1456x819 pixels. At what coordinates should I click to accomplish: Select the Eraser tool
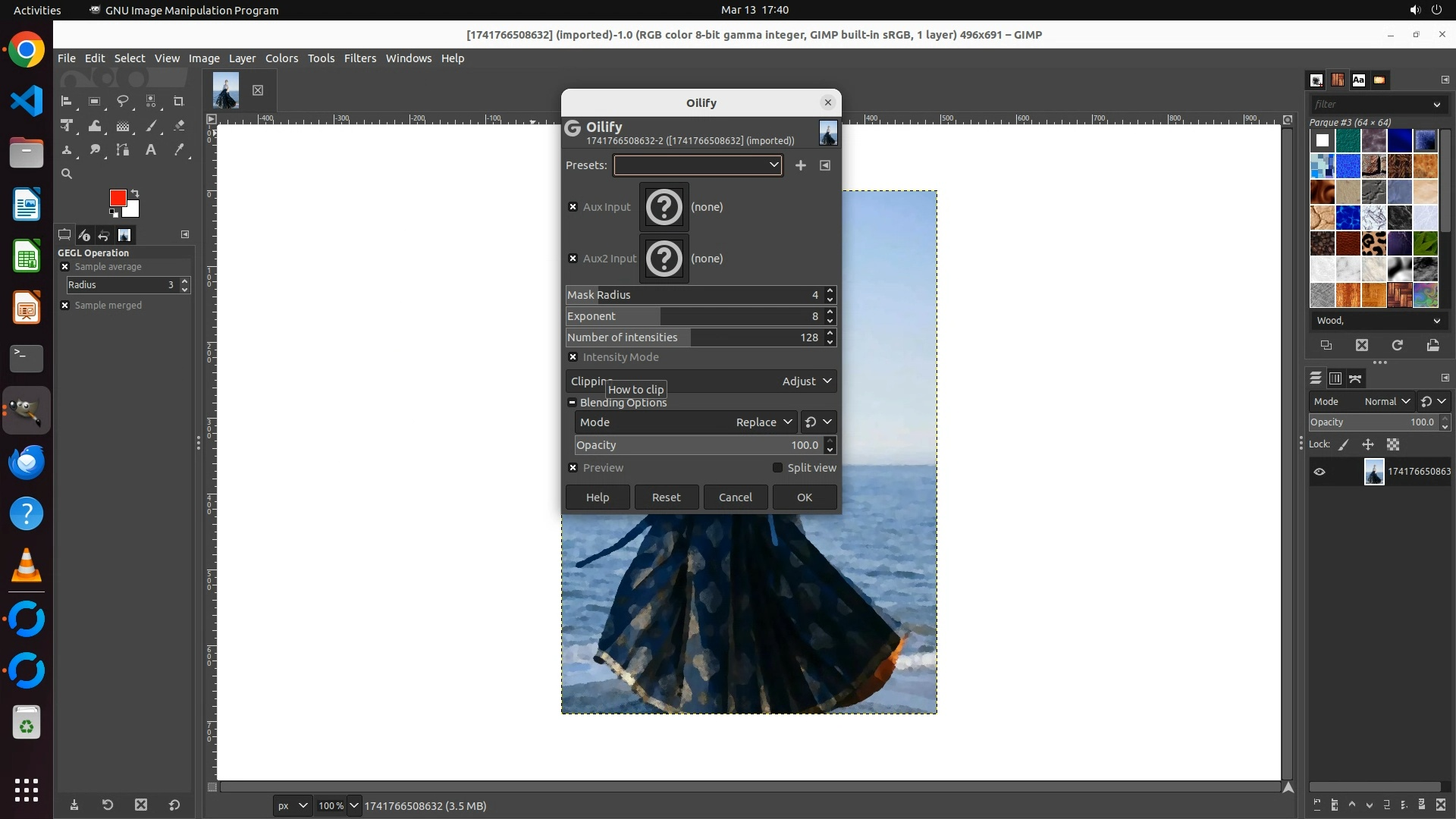point(179,126)
